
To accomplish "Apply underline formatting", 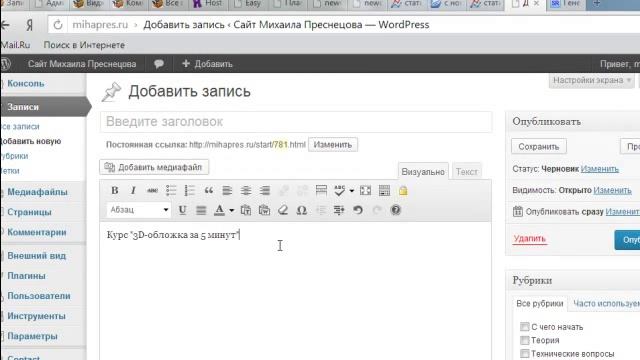I will click(x=182, y=210).
